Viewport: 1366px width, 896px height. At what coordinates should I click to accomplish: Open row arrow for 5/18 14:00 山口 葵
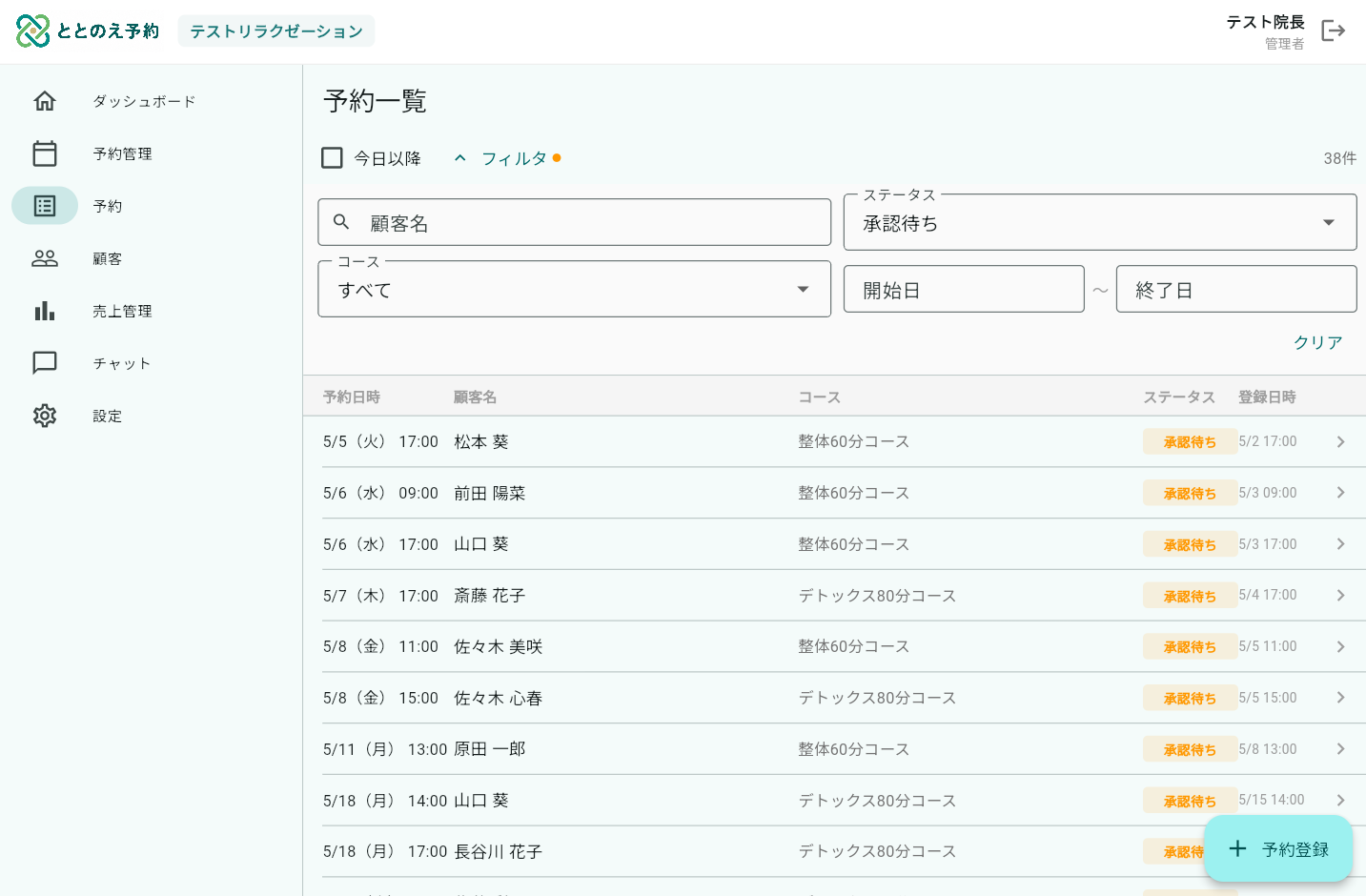coord(1340,801)
